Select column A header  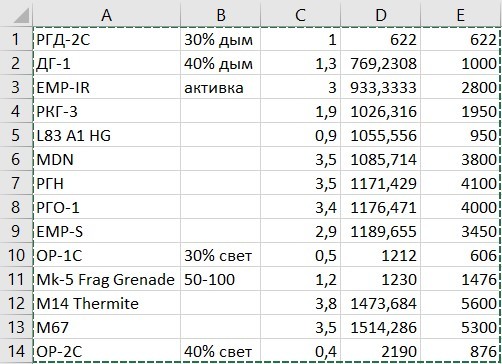coord(107,15)
